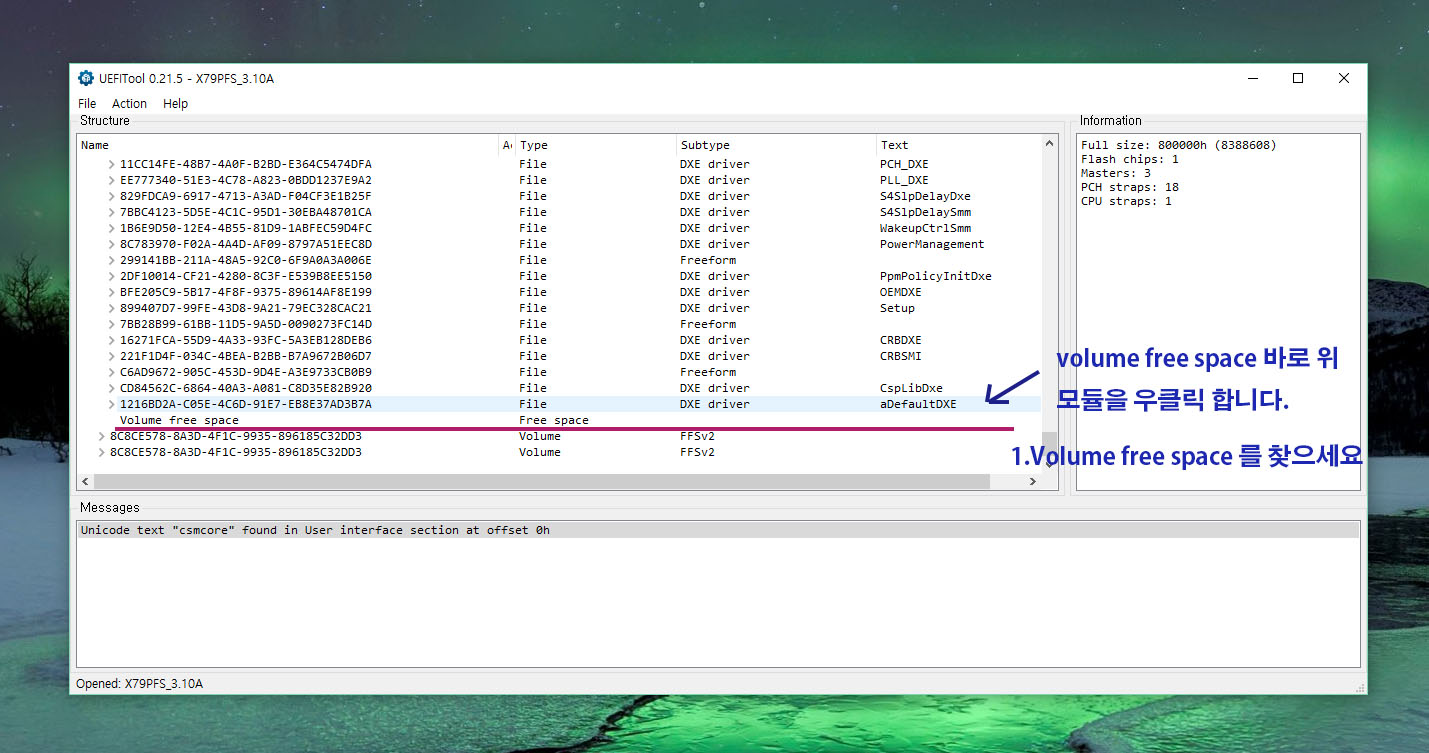Select Freeform GUID 299141BB-211A-48A5-92C0-6F9A0A3A006E
Image resolution: width=1429 pixels, height=753 pixels.
246,260
